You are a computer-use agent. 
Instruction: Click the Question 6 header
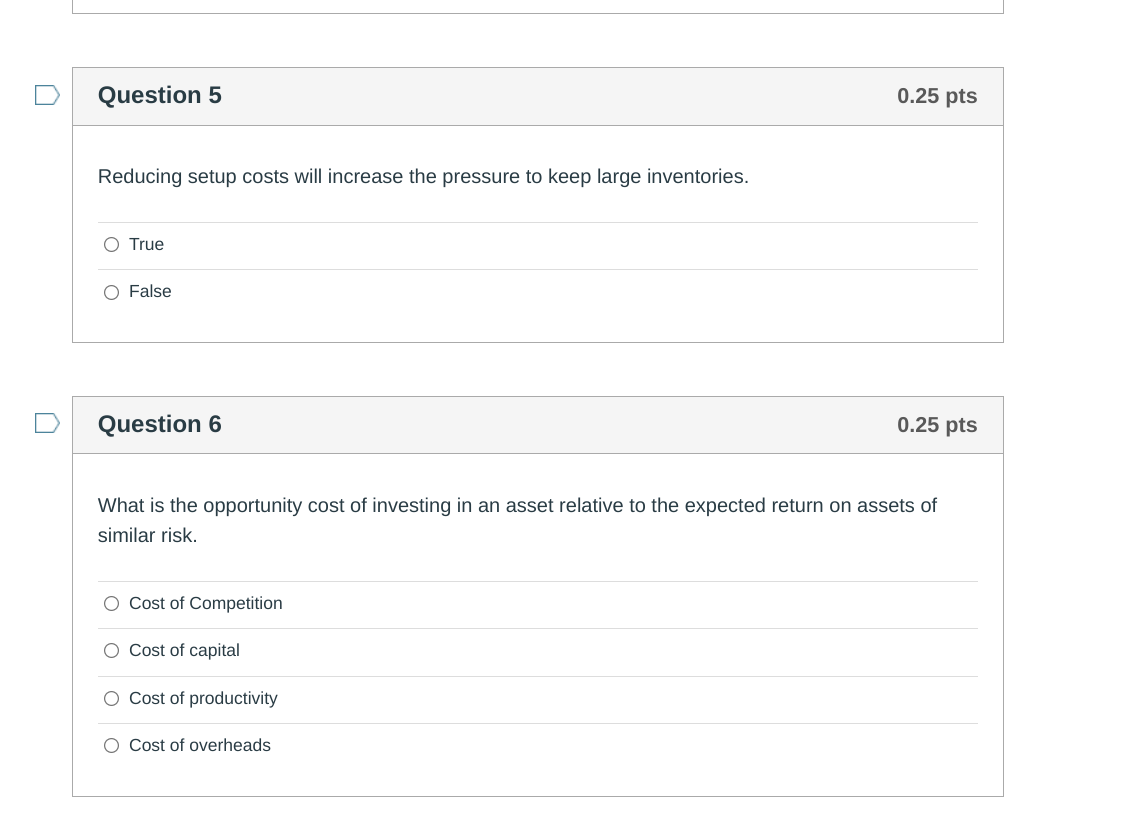(x=159, y=424)
